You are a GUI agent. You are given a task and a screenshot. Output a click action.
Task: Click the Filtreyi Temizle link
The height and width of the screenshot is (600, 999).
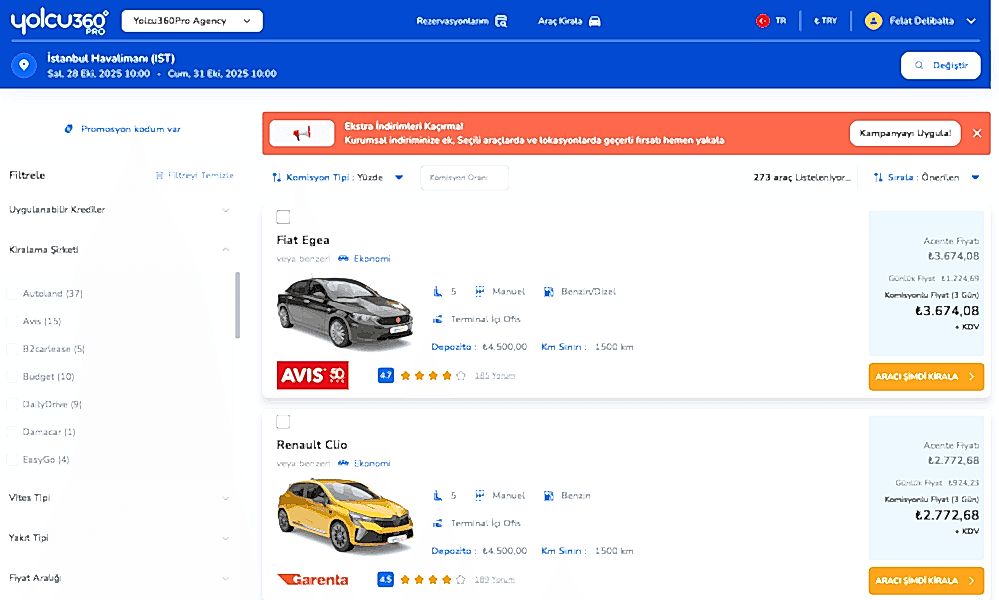(195, 175)
